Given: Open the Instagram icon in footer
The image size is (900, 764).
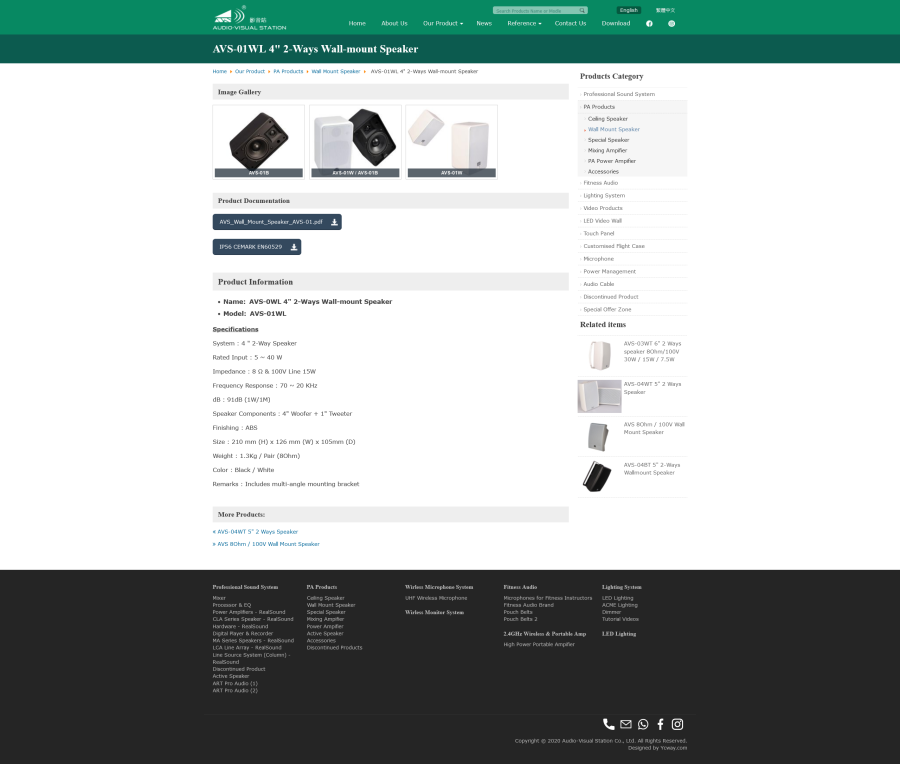Looking at the screenshot, I should click(x=677, y=724).
